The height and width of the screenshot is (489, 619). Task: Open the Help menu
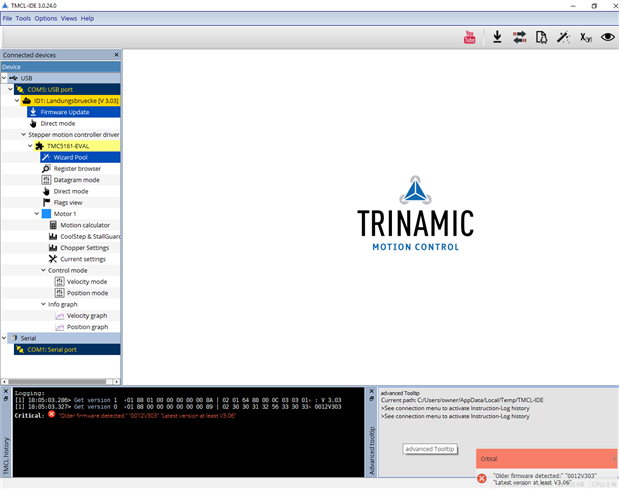point(87,19)
